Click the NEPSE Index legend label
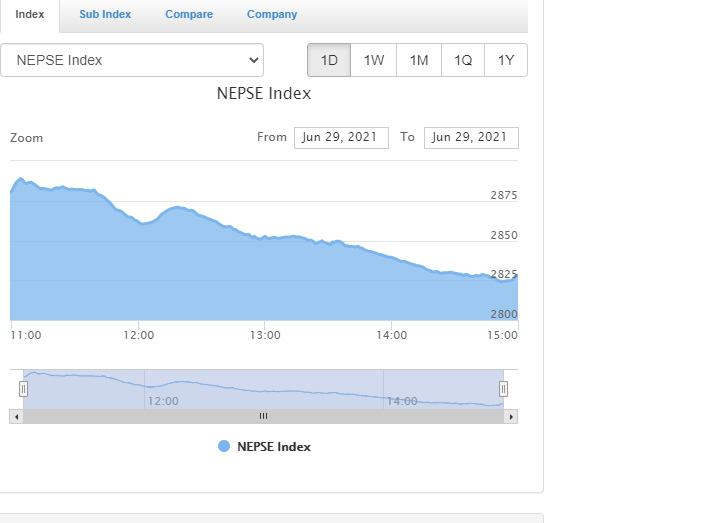 pos(274,447)
